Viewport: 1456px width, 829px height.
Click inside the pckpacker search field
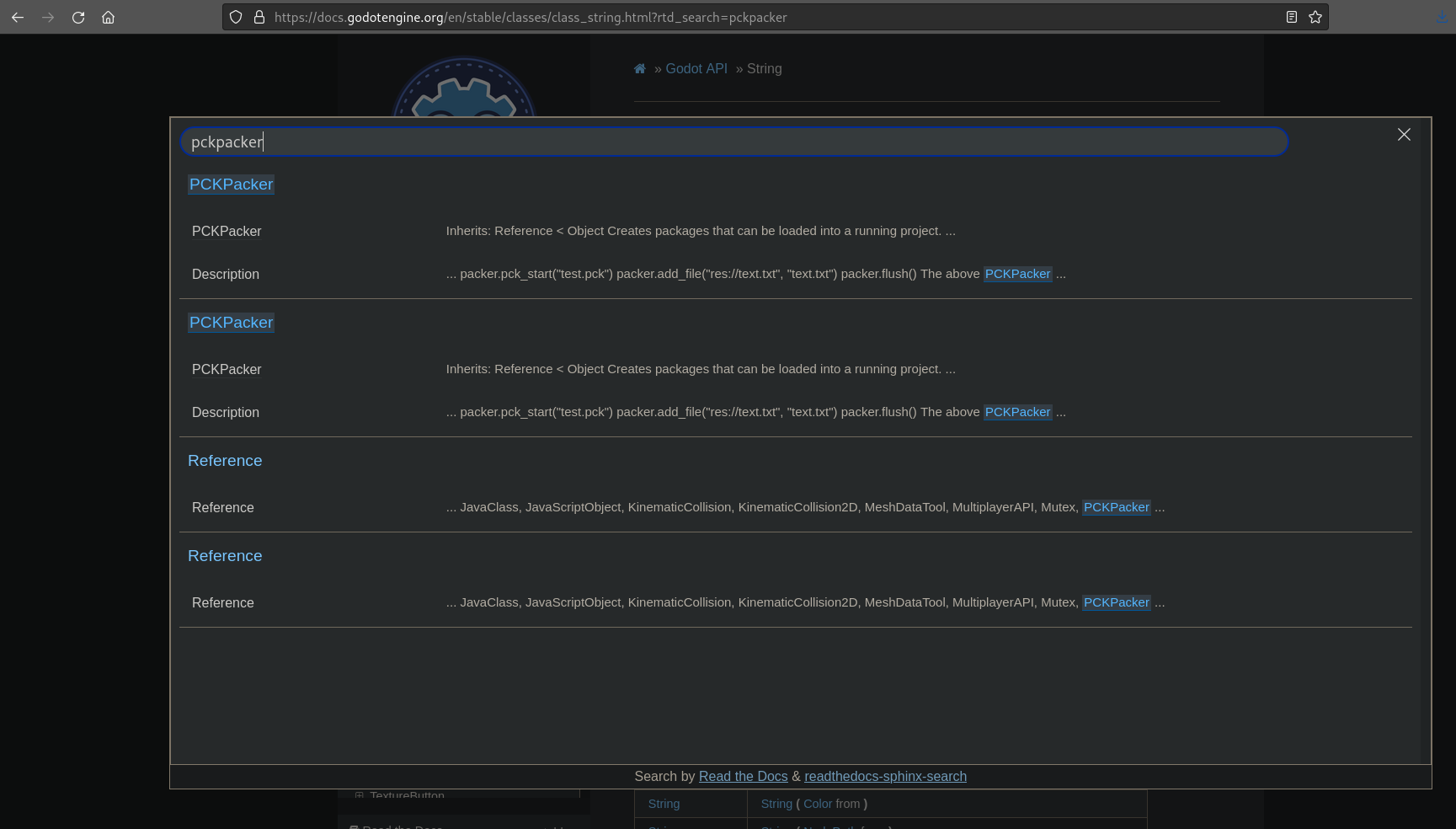tap(733, 142)
